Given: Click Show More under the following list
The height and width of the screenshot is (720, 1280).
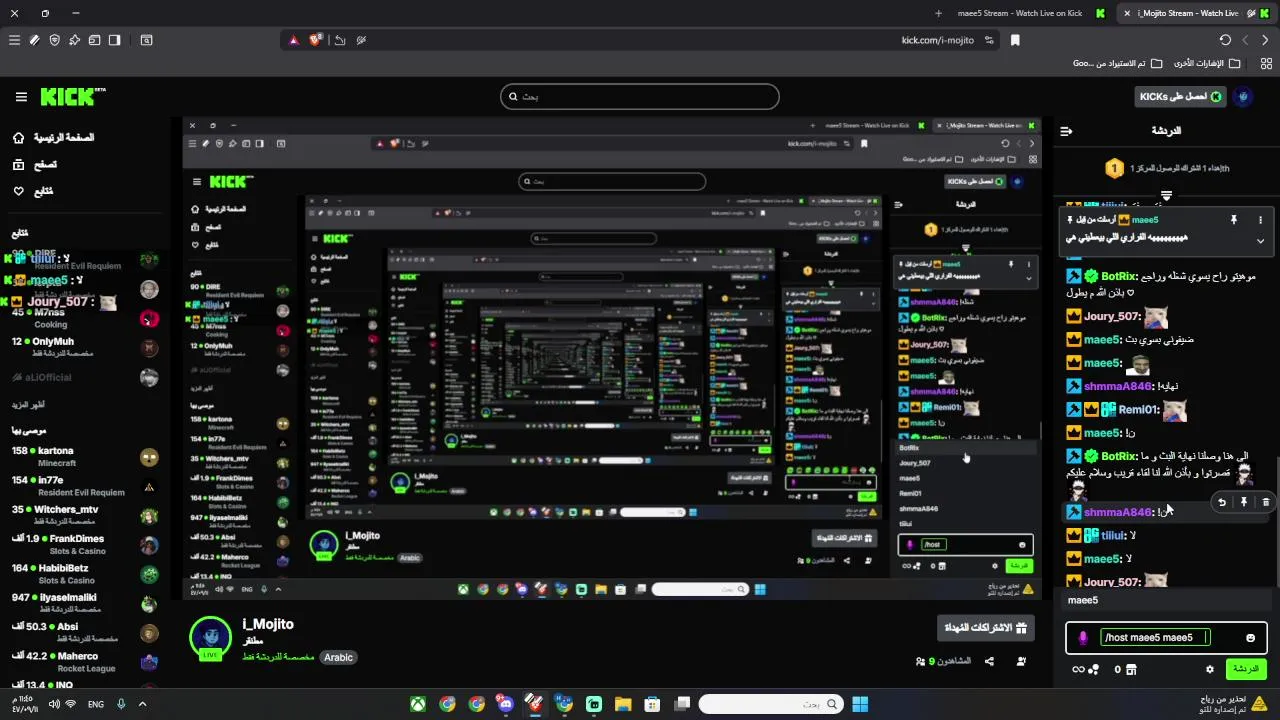Looking at the screenshot, I should (28, 405).
